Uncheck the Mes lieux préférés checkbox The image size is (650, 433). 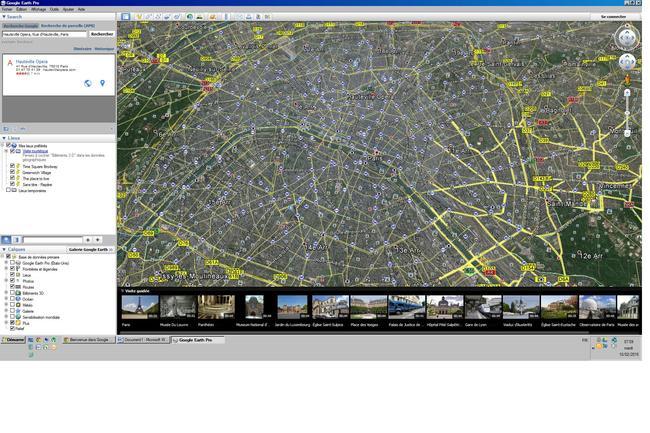(x=8, y=145)
